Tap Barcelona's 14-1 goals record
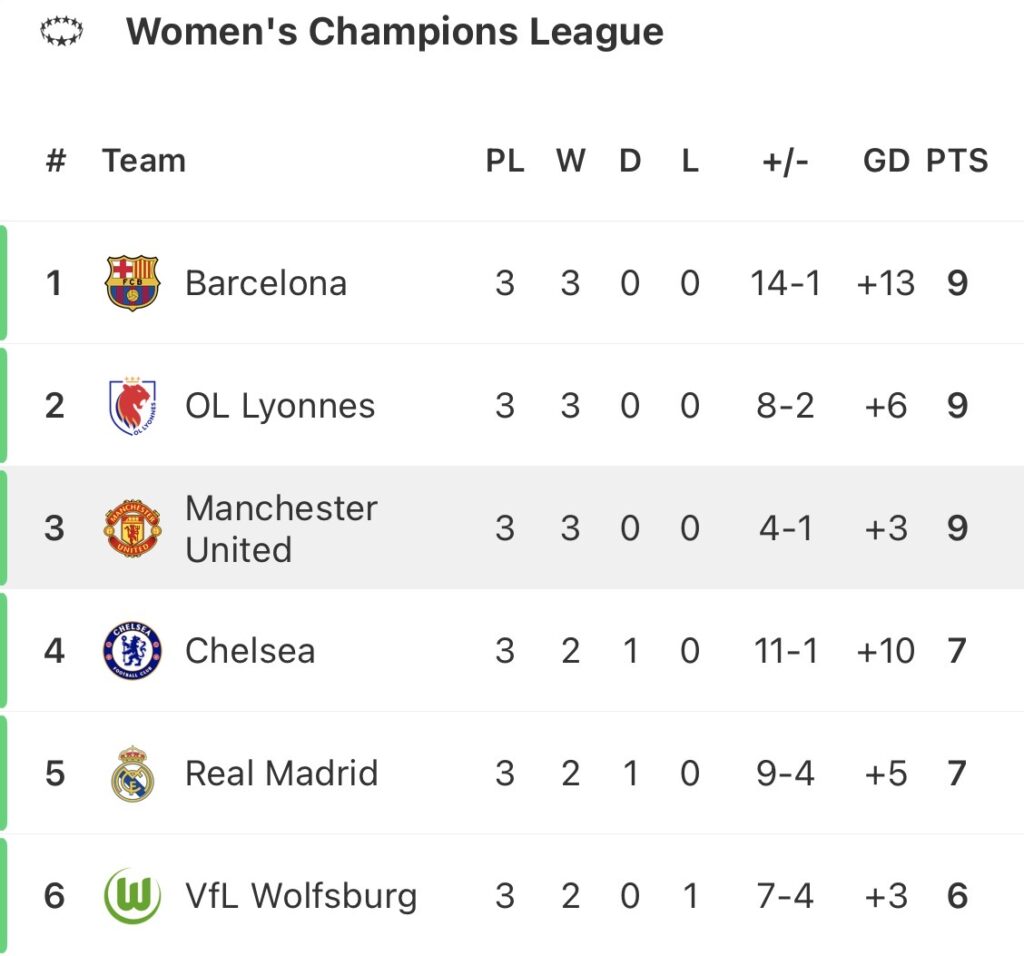The height and width of the screenshot is (956, 1024). 785,283
